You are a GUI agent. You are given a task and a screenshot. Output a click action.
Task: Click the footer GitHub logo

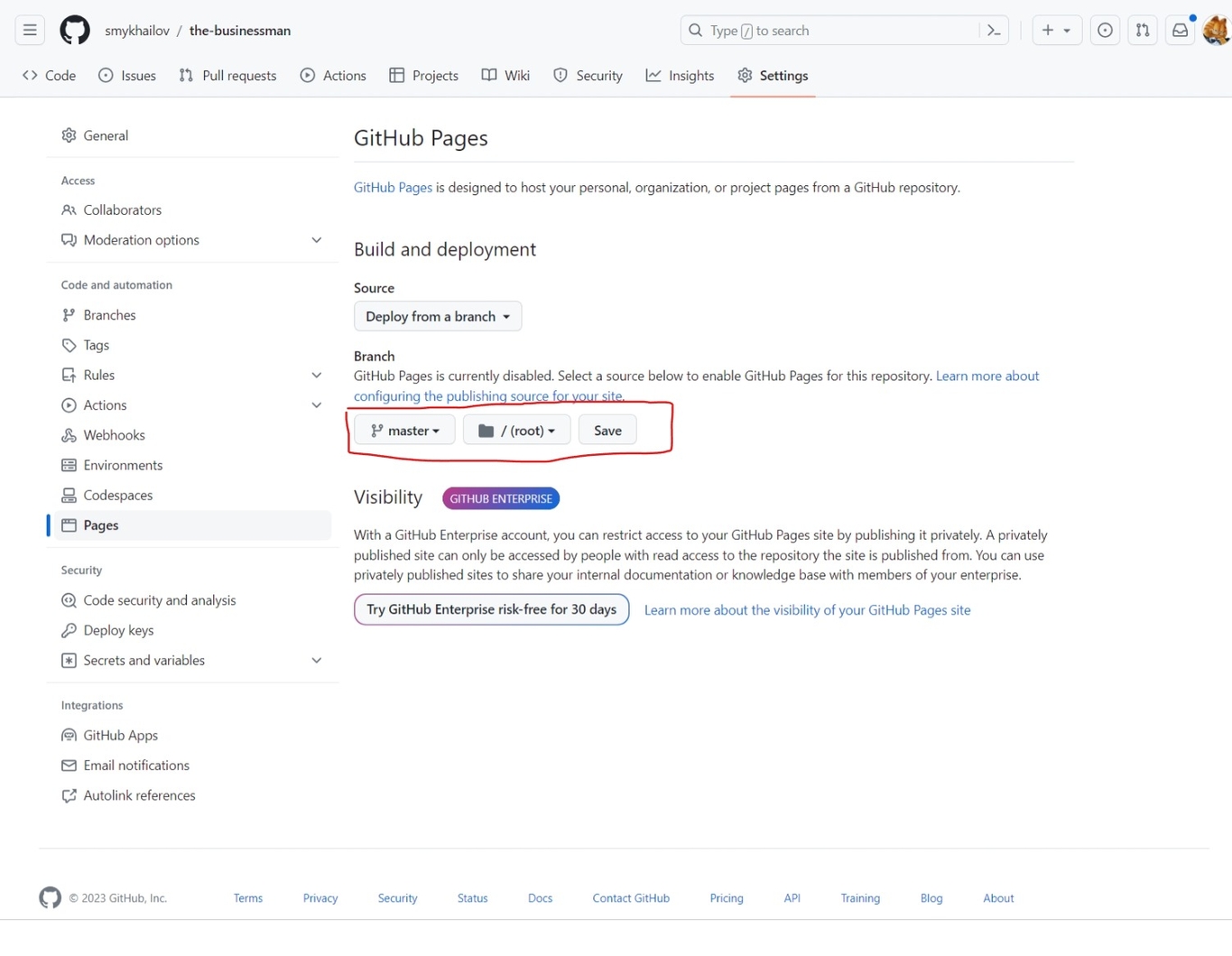pos(51,897)
